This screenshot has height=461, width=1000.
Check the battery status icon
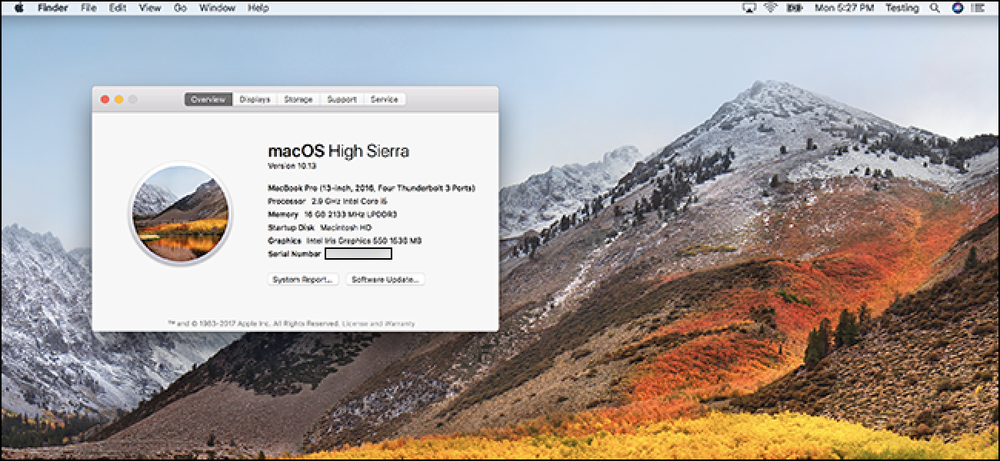[x=794, y=8]
